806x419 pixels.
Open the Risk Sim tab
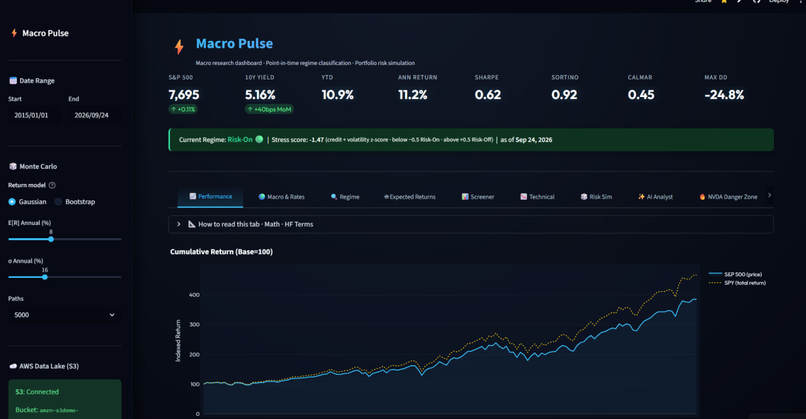(596, 197)
